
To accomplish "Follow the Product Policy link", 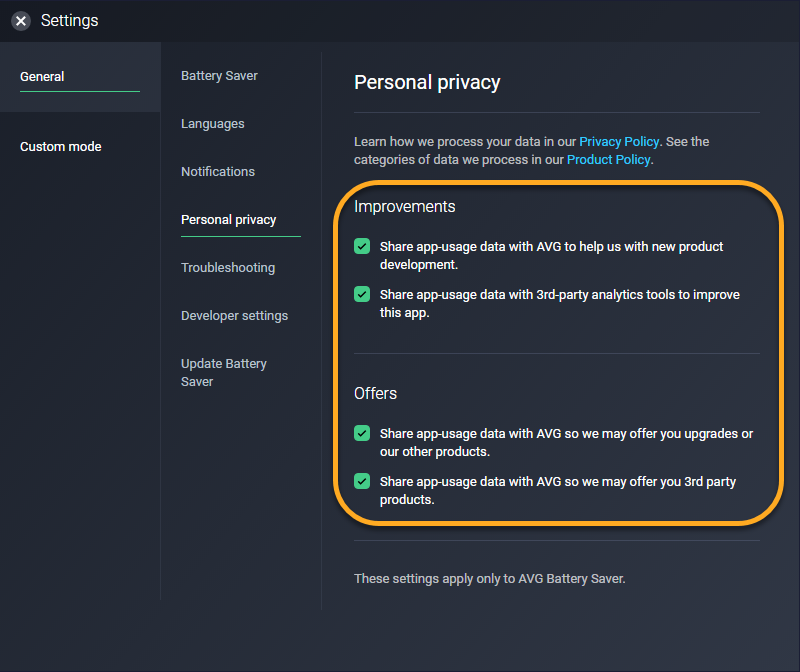I will click(x=609, y=160).
